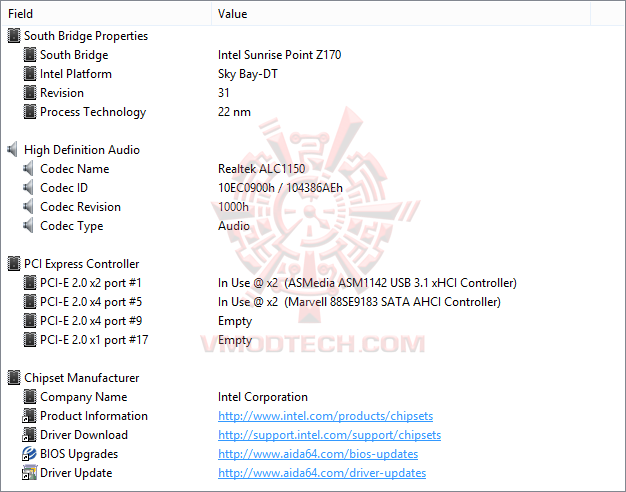Click the 1000h codec revision value
The width and height of the screenshot is (626, 492).
[x=233, y=206]
